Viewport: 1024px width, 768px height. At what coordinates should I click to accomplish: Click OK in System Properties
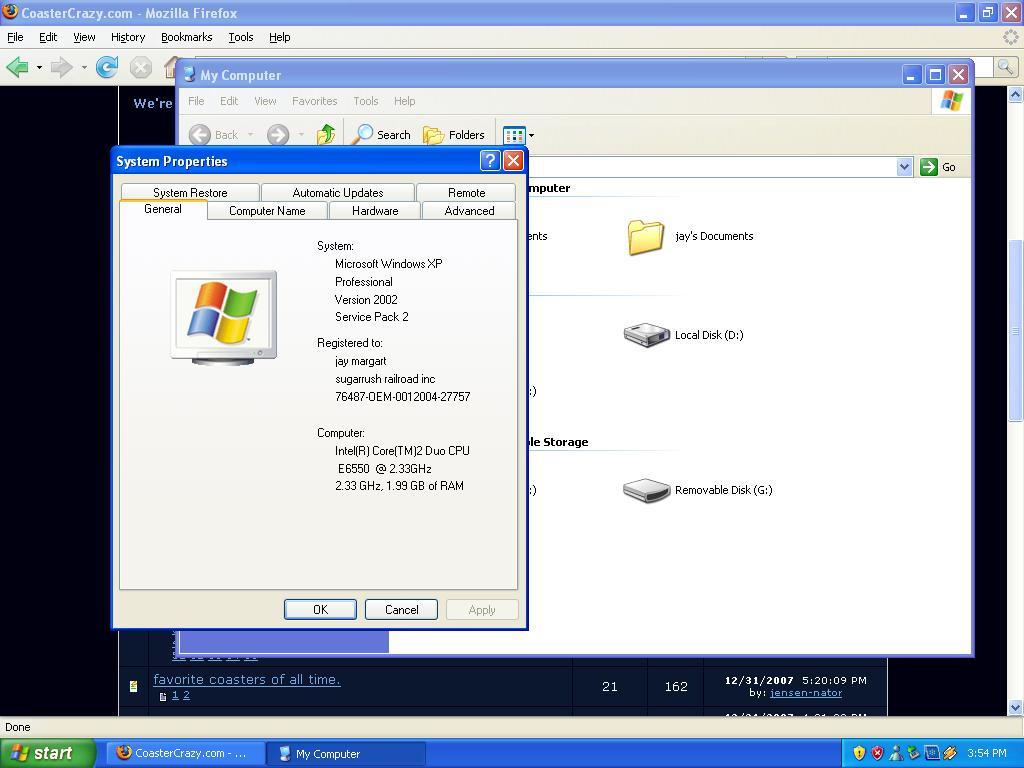pyautogui.click(x=320, y=609)
